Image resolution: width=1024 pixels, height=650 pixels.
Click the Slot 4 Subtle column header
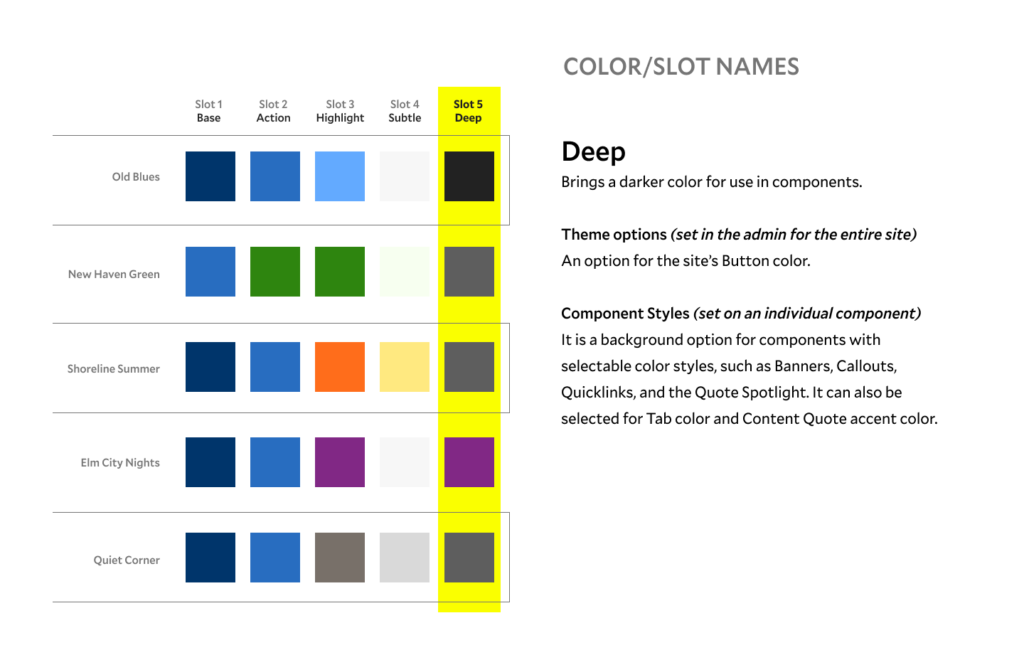click(404, 111)
